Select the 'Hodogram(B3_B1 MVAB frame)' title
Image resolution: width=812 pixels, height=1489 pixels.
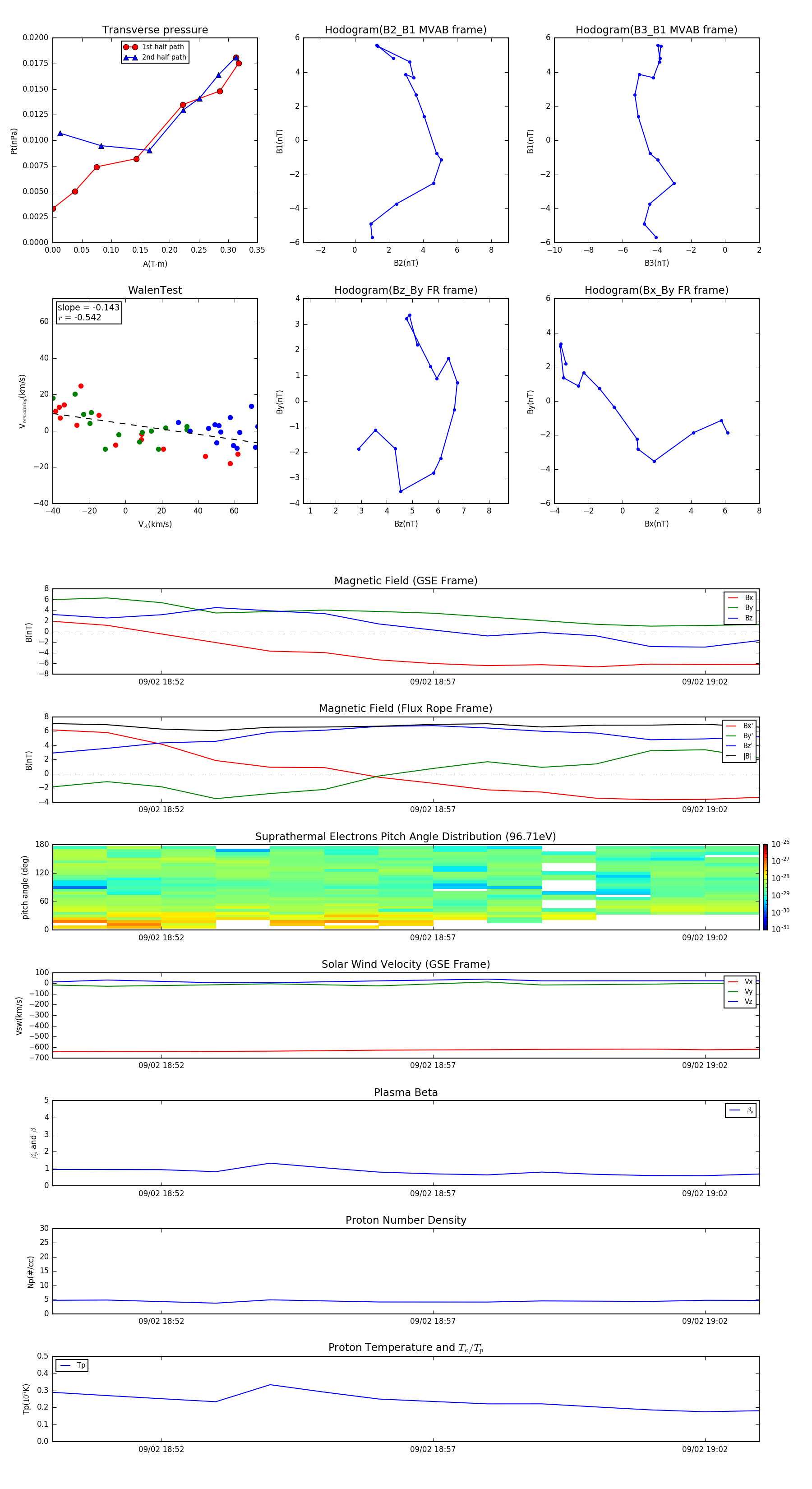point(656,30)
